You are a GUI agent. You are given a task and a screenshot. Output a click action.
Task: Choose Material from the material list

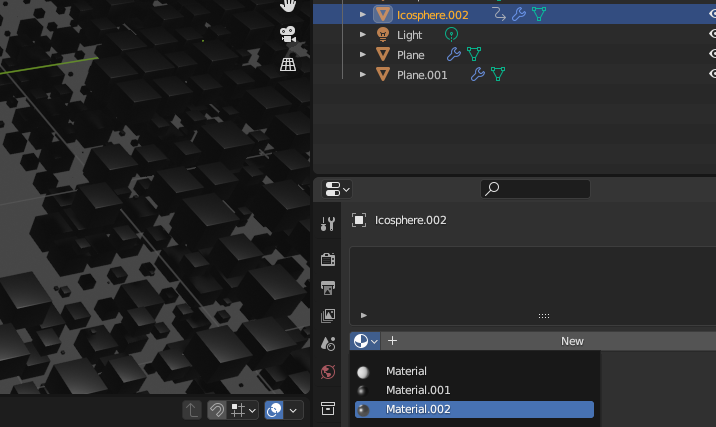[474, 371]
